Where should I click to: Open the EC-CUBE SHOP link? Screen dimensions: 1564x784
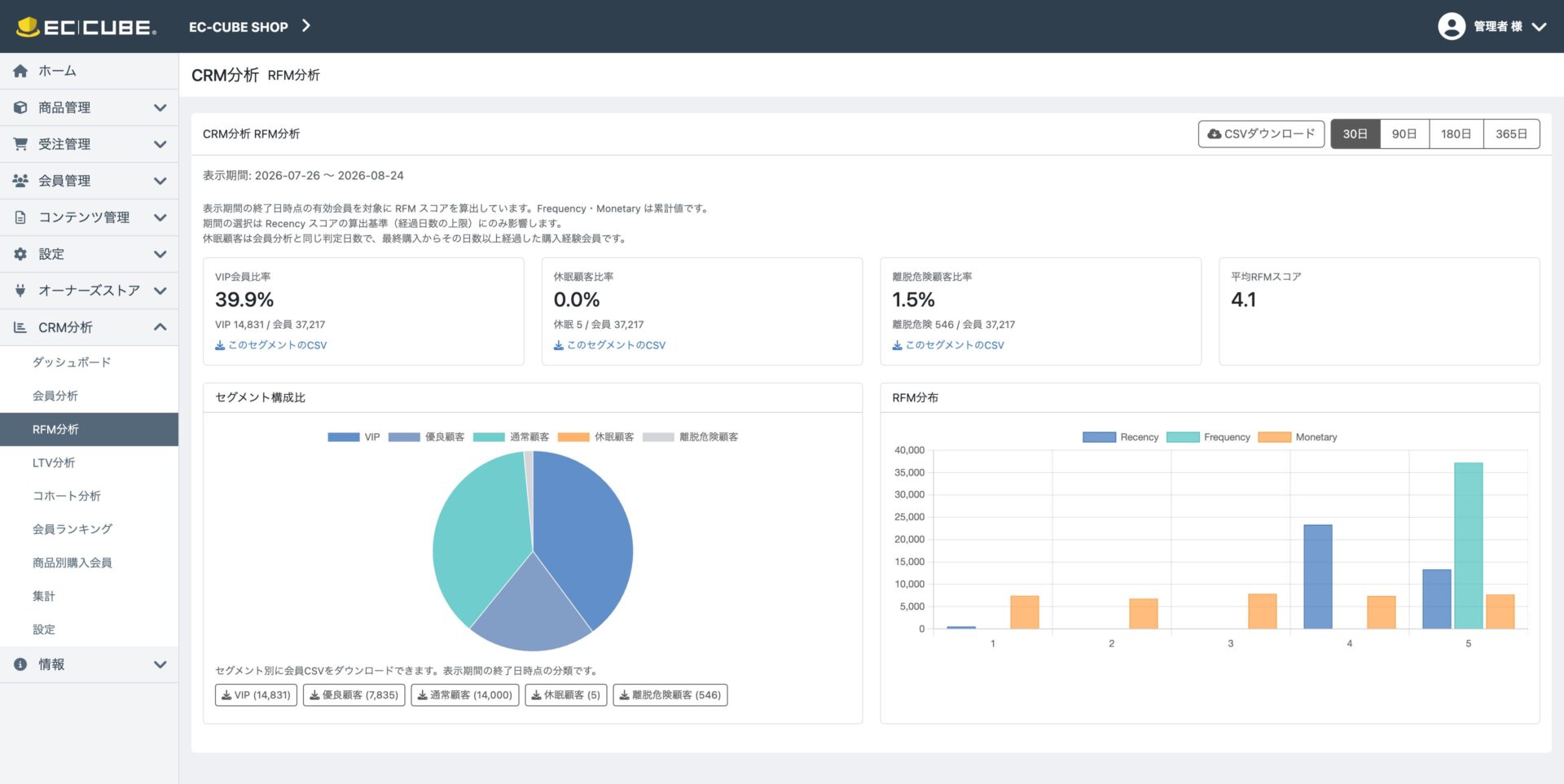coord(239,27)
